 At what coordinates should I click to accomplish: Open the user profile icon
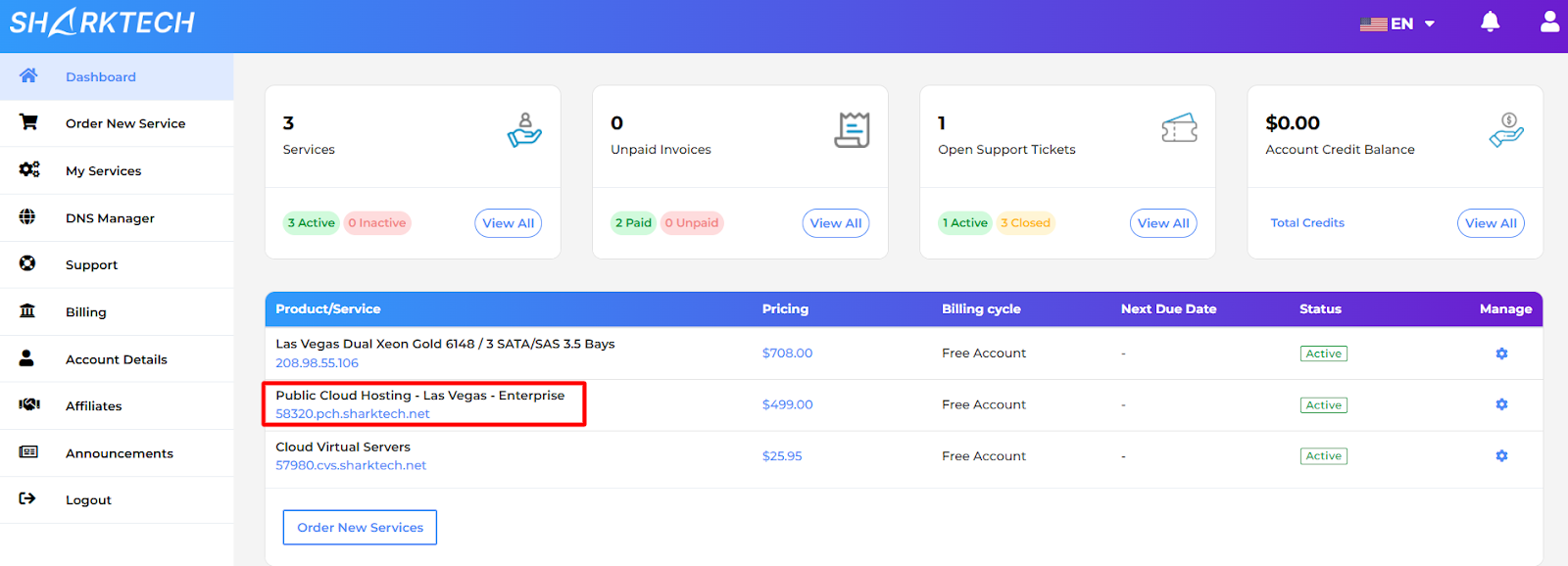pyautogui.click(x=1549, y=22)
